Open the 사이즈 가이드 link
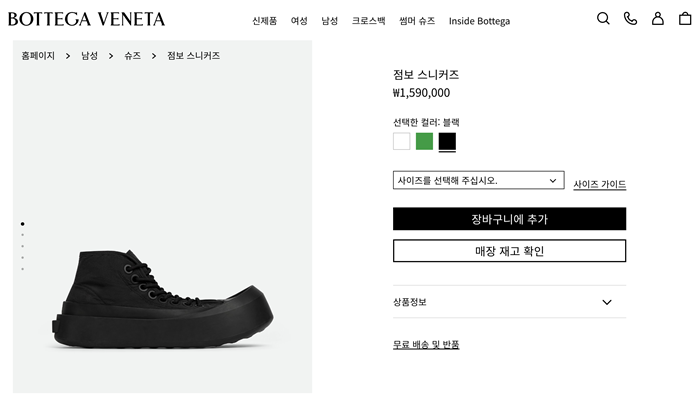700x401 pixels. pyautogui.click(x=600, y=184)
